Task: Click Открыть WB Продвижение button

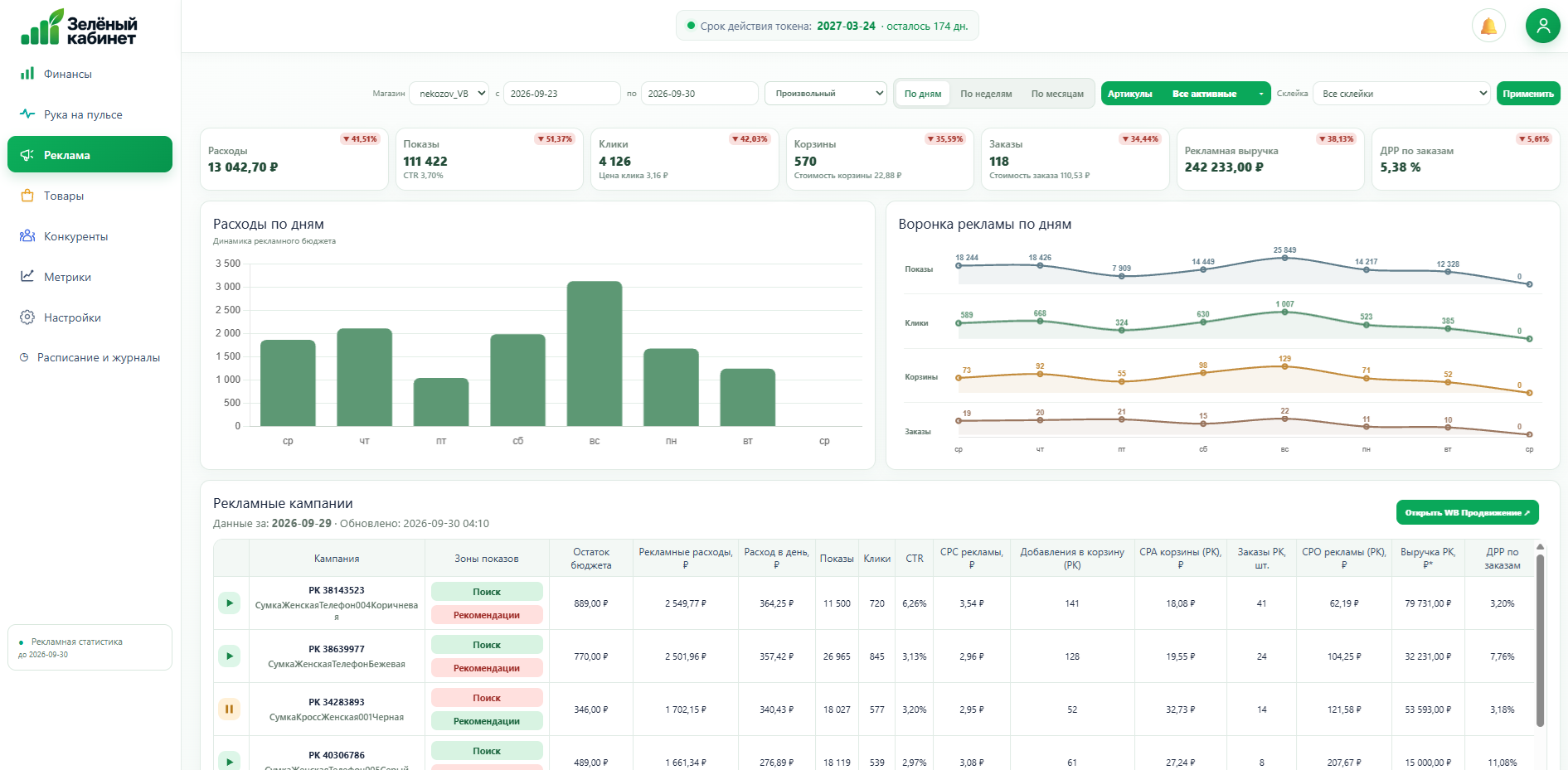Action: pyautogui.click(x=1467, y=512)
